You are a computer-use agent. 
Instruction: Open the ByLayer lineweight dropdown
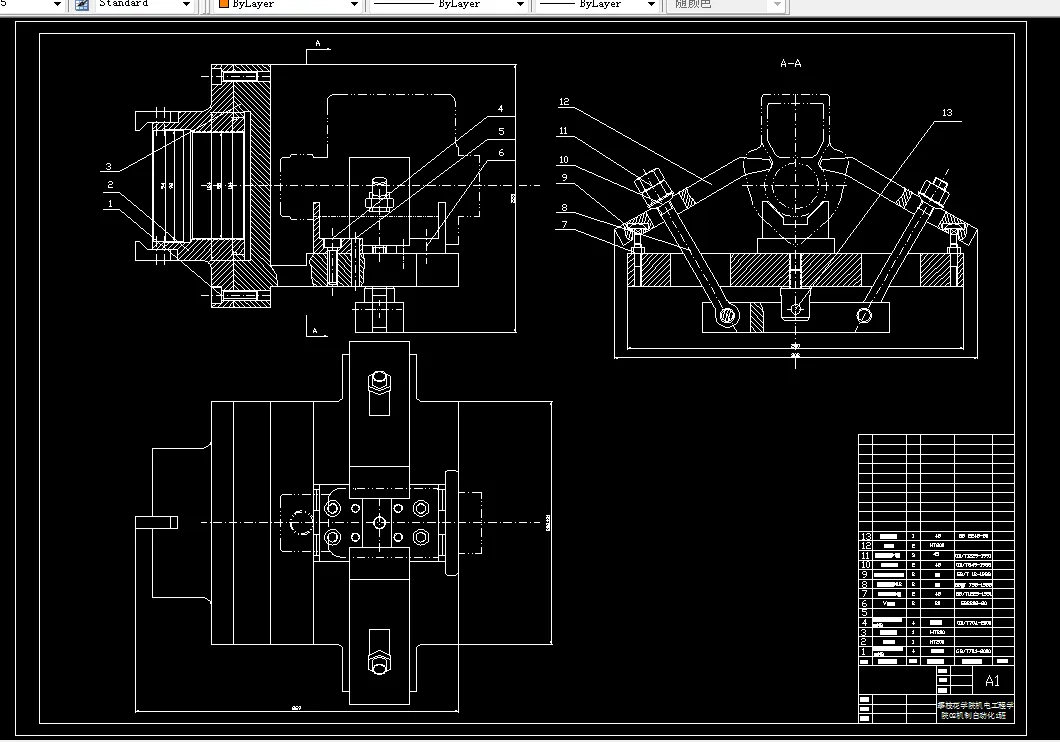coord(651,4)
